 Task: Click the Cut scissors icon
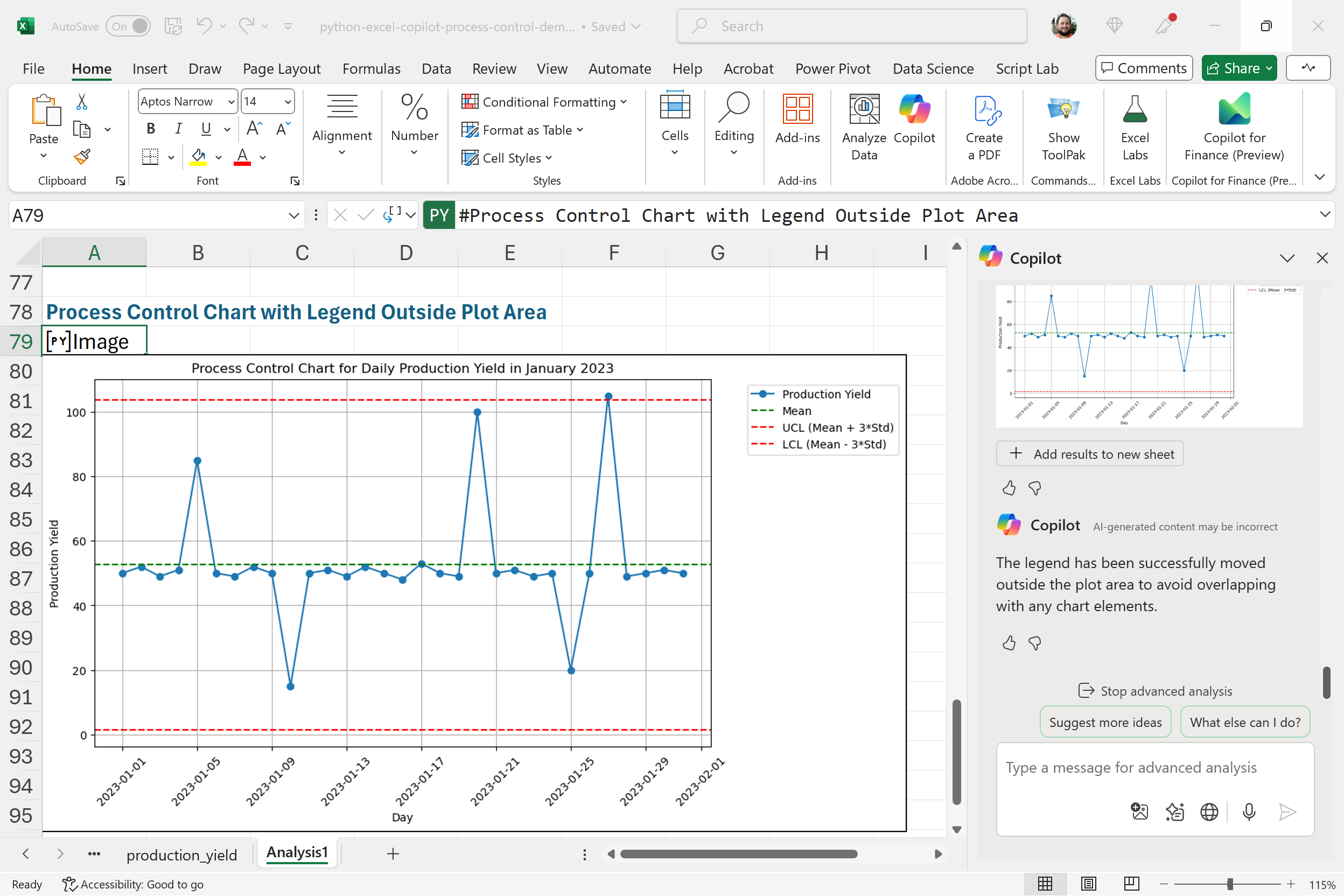82,102
